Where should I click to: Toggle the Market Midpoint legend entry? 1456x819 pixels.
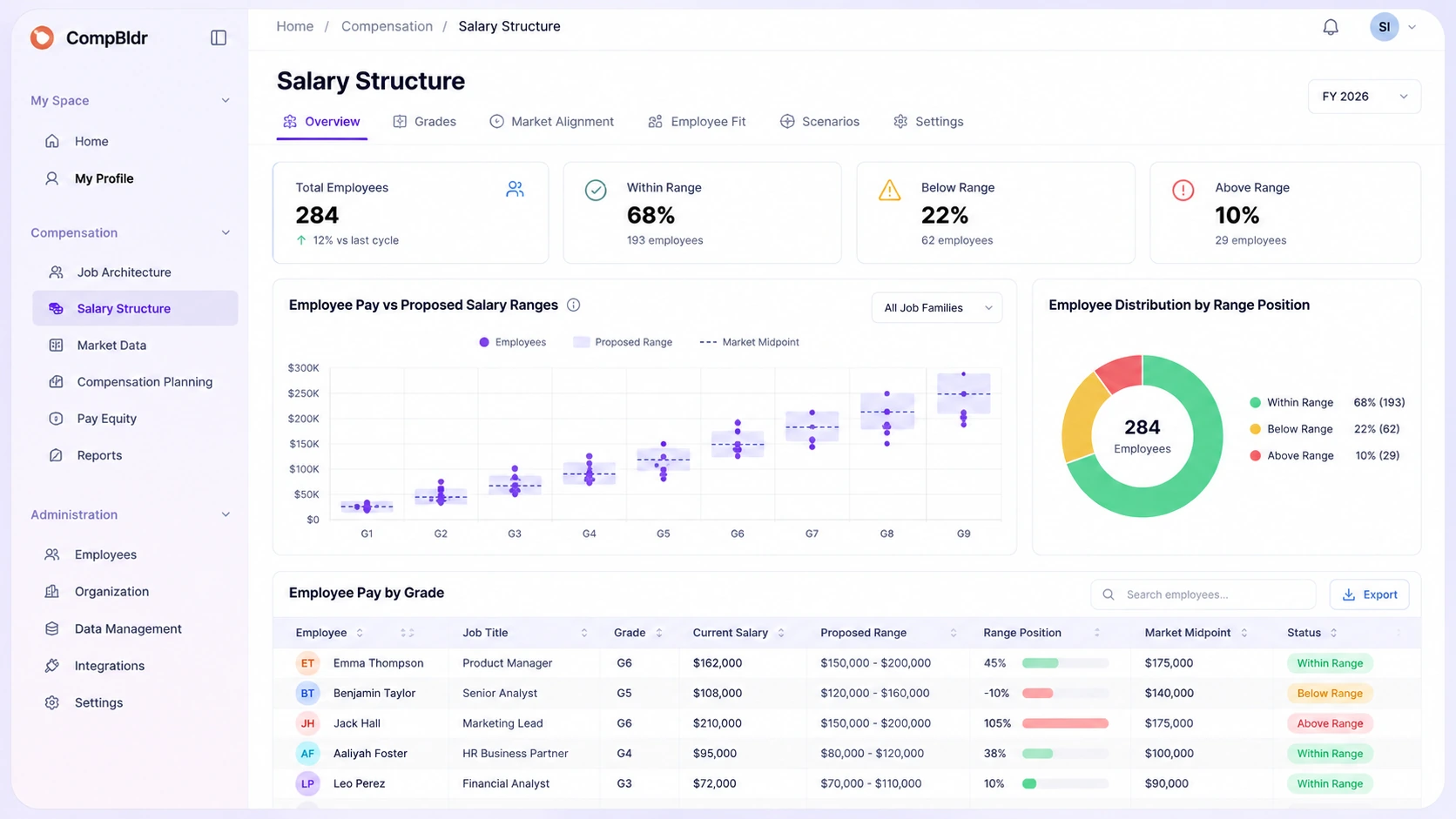click(749, 342)
